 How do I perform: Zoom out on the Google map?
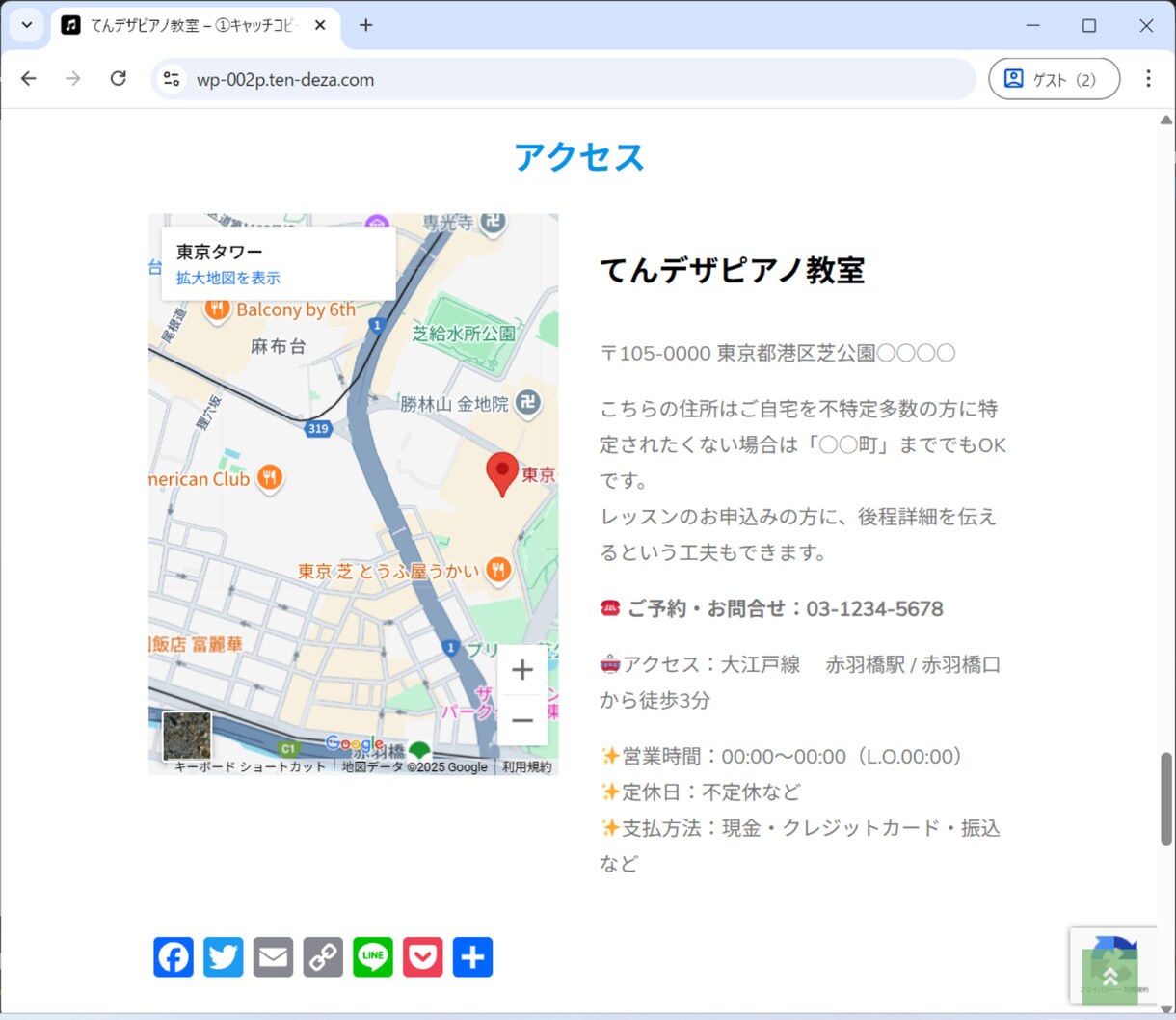point(522,720)
